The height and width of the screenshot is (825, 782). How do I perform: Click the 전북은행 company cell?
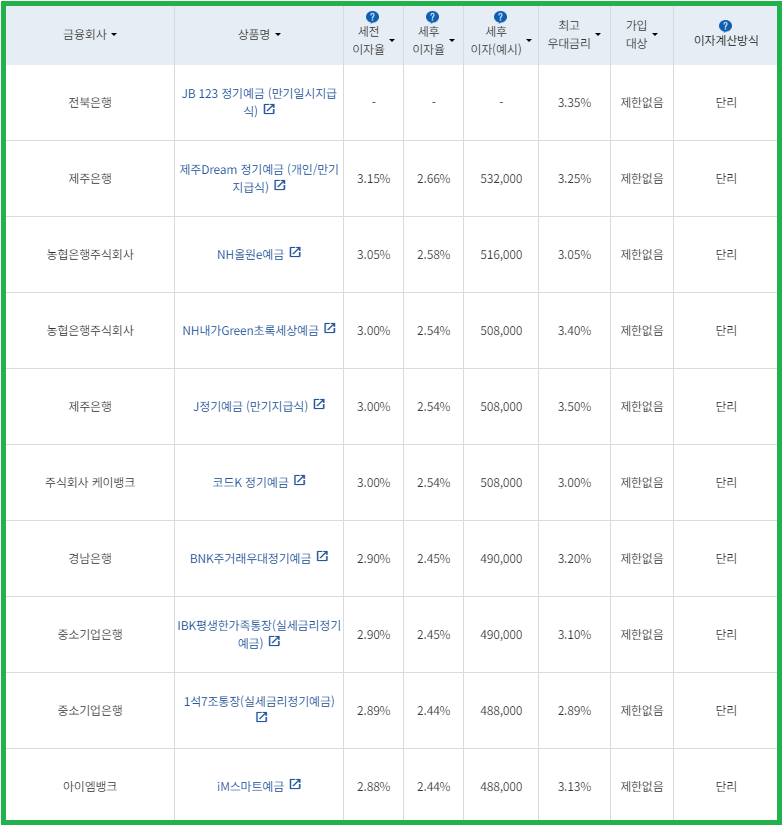click(90, 102)
